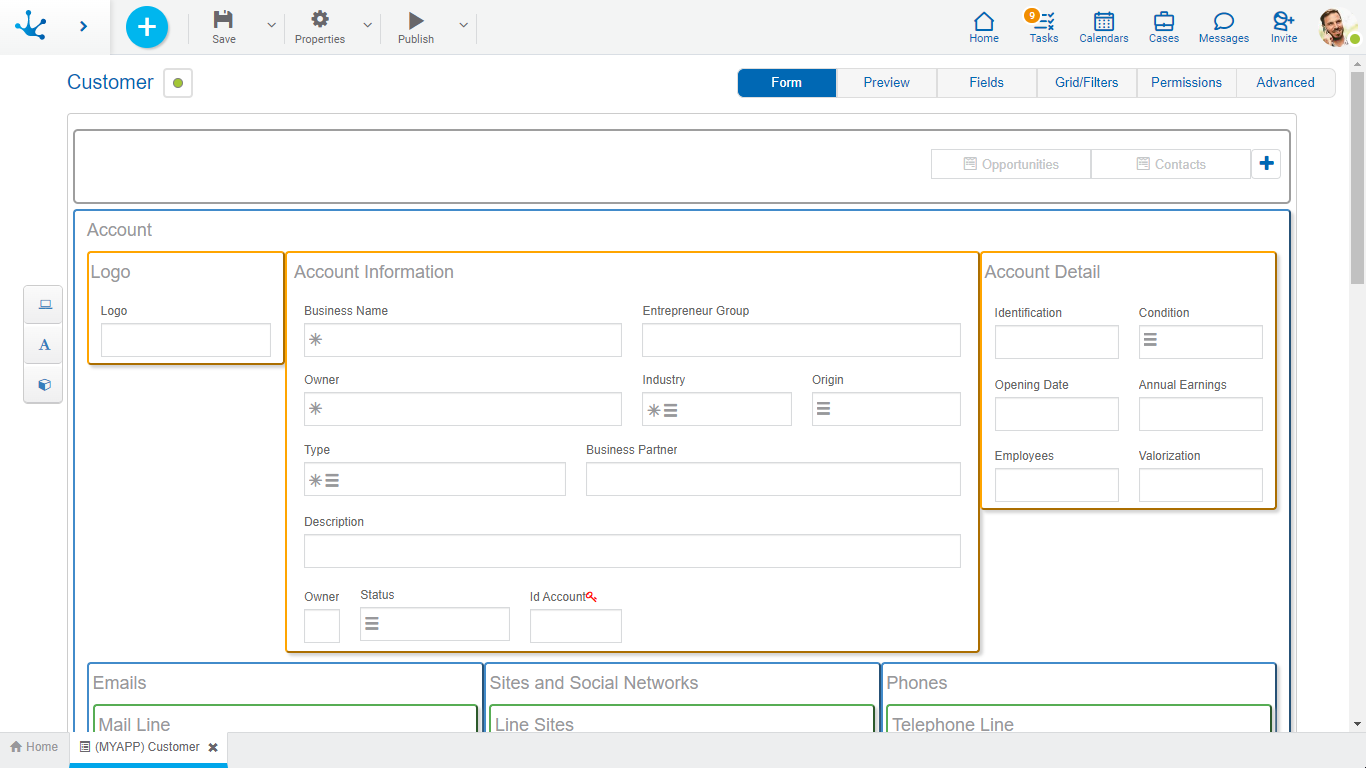Expand the Publish dropdown arrow
This screenshot has width=1366, height=768.
(x=463, y=26)
